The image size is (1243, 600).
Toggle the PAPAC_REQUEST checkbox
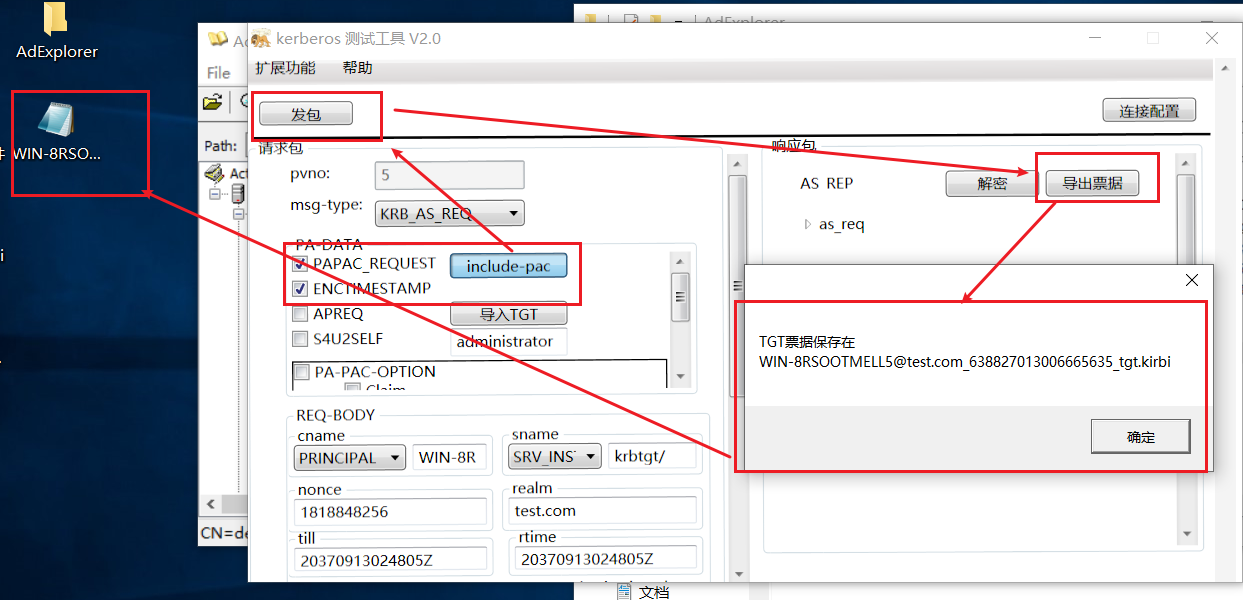[x=300, y=264]
